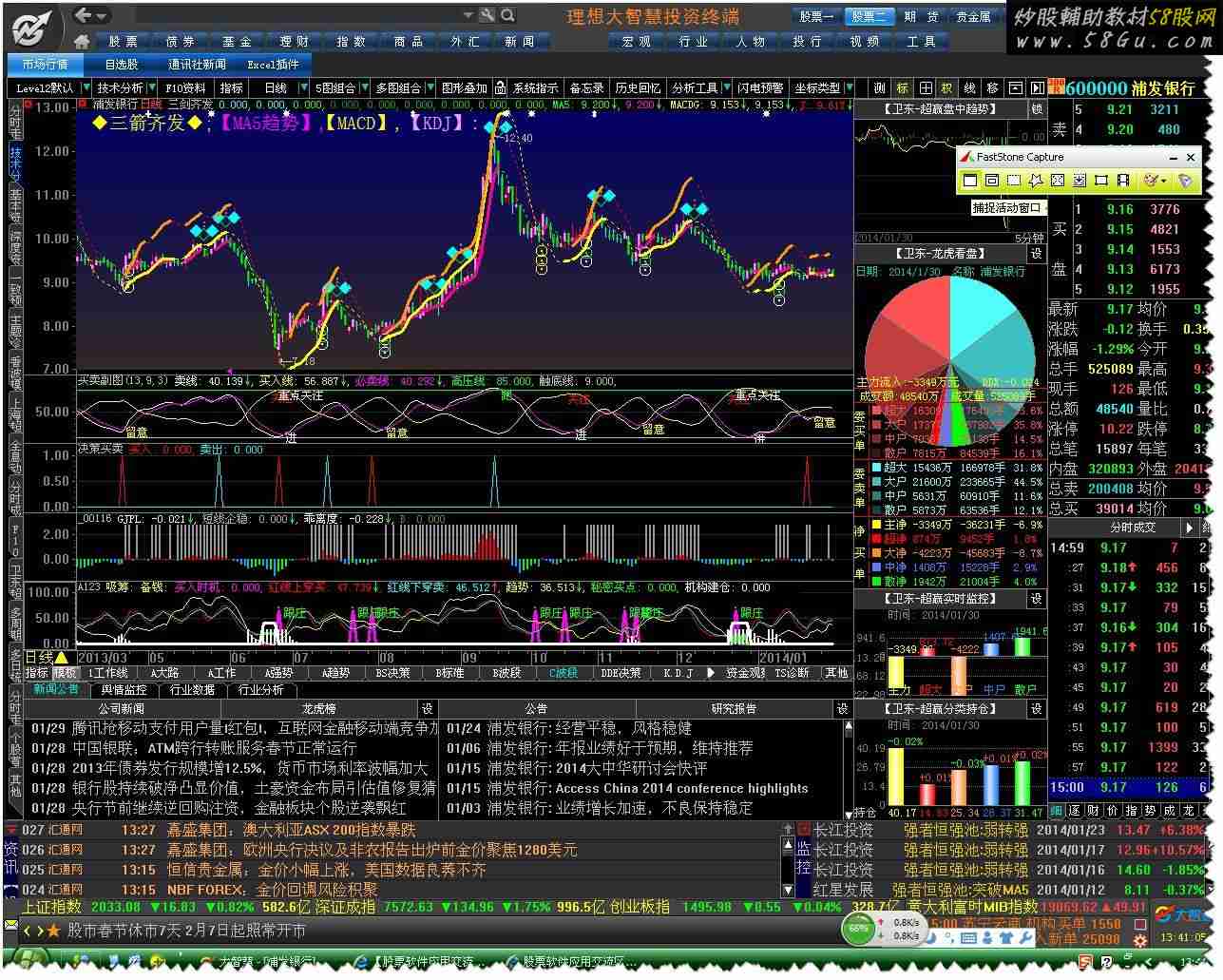Toggle the 标 marker button in the chart toolbar
The width and height of the screenshot is (1223, 980).
tap(902, 87)
